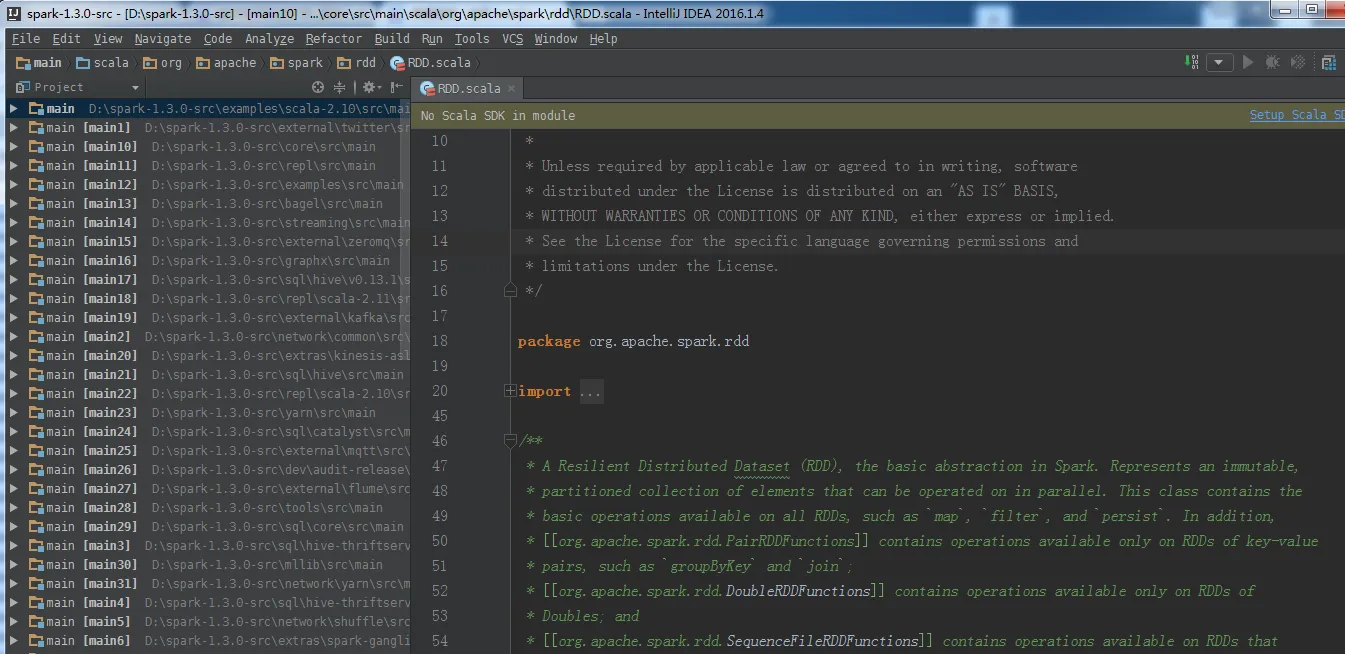Expand the main [main14] tree node
Viewport: 1345px width, 654px height.
coord(14,222)
